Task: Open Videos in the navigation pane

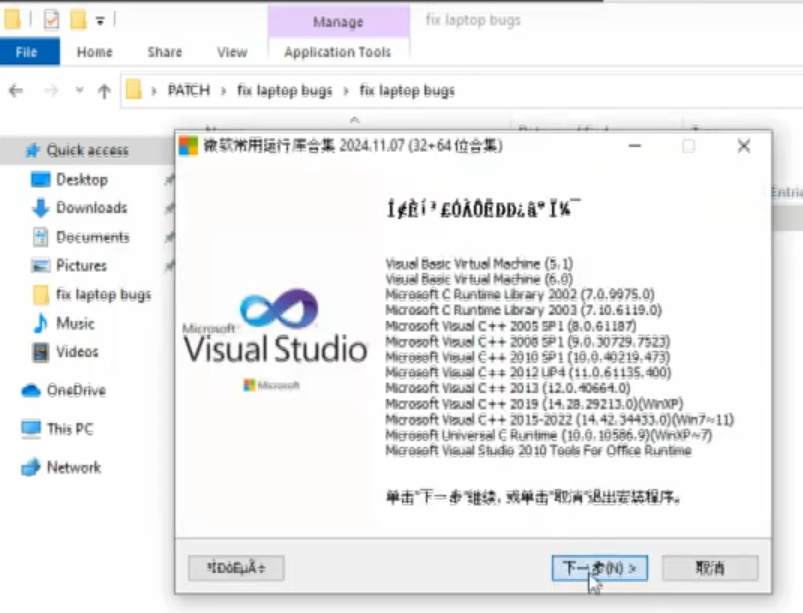Action: click(77, 352)
